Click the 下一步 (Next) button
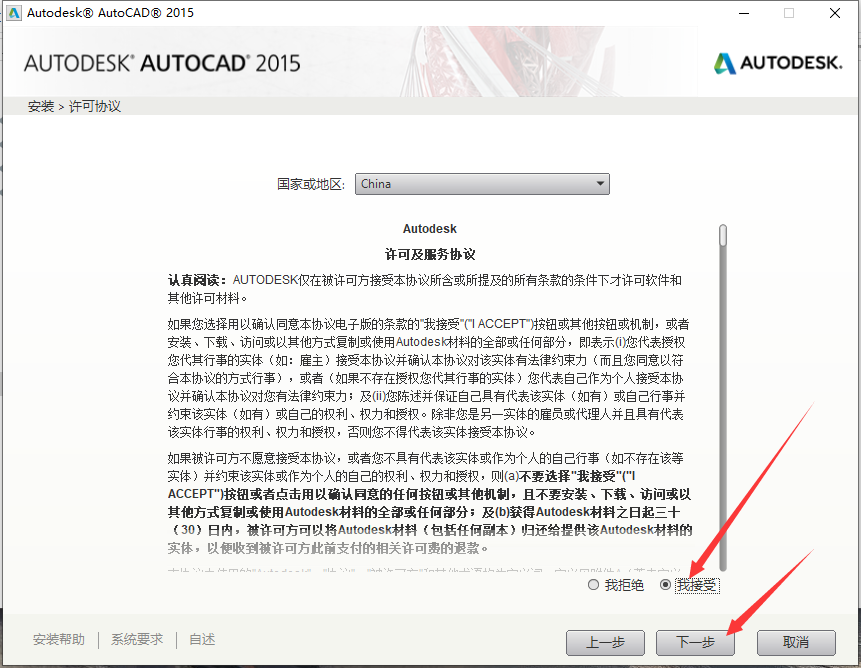The height and width of the screenshot is (668, 861). tap(695, 642)
